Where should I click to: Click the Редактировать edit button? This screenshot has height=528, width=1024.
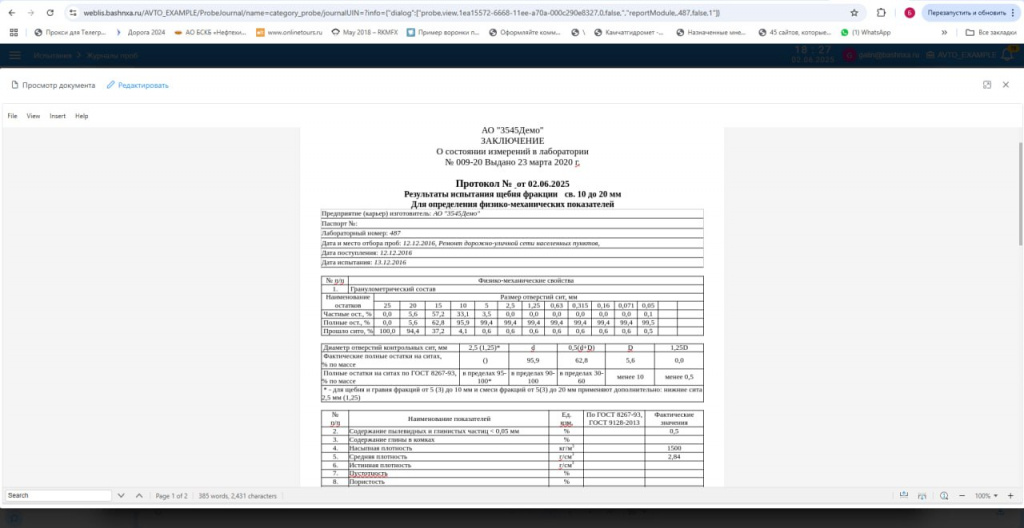coord(138,85)
